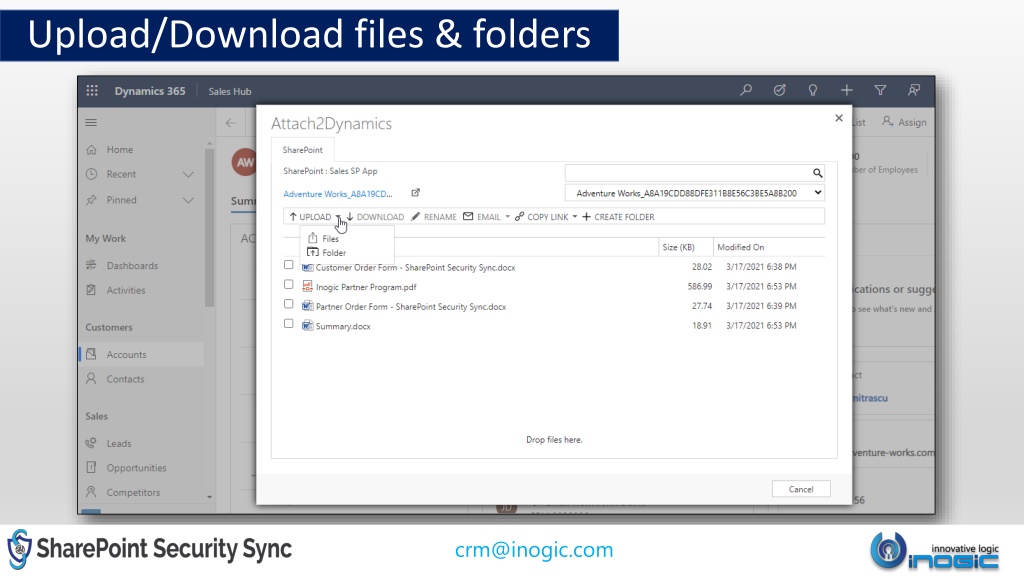
Task: Click the Word icon for Partner Order Form
Action: click(308, 306)
